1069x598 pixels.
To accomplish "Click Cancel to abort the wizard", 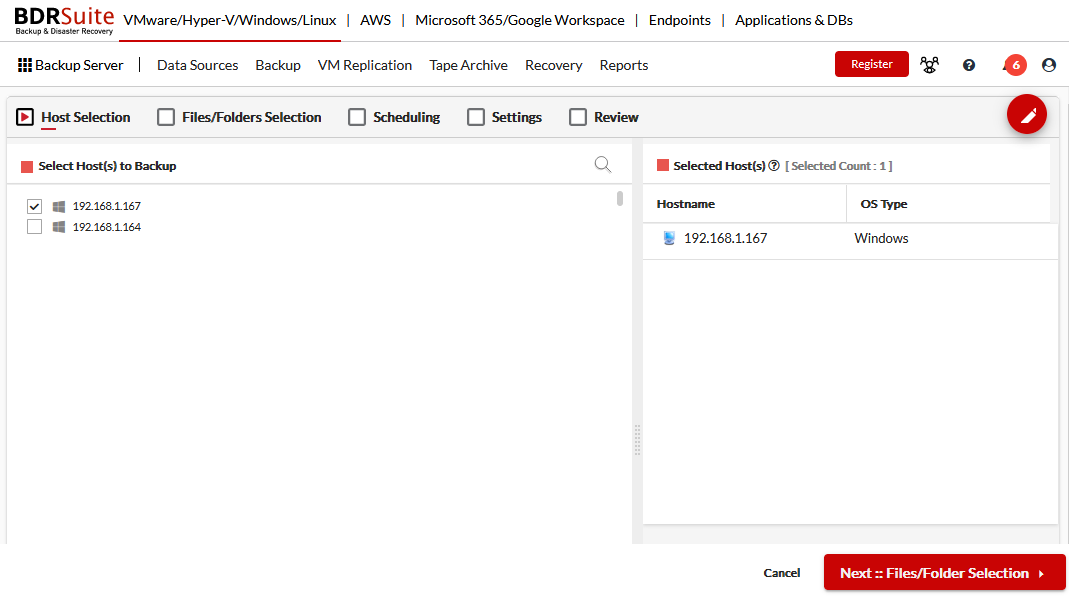I will (781, 573).
